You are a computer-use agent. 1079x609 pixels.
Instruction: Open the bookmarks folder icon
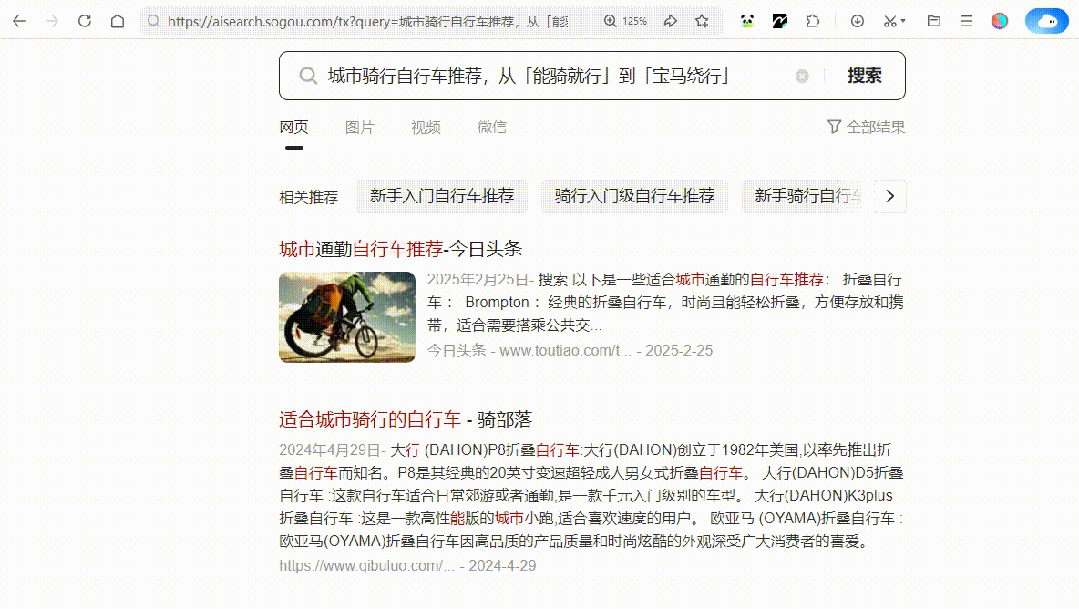pyautogui.click(x=934, y=21)
